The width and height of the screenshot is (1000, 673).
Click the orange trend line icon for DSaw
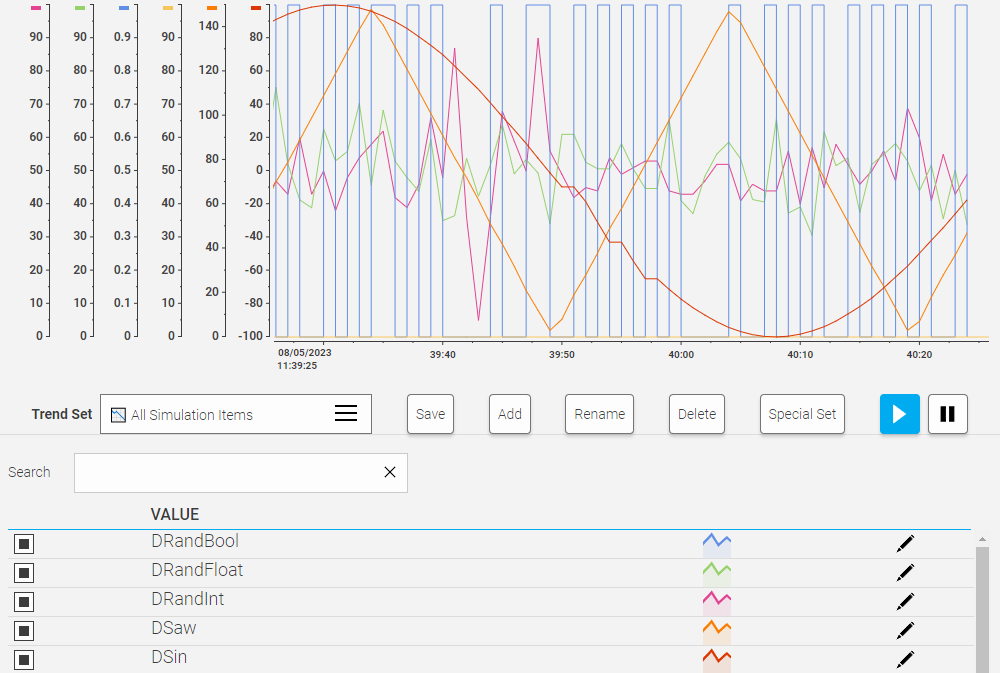718,630
